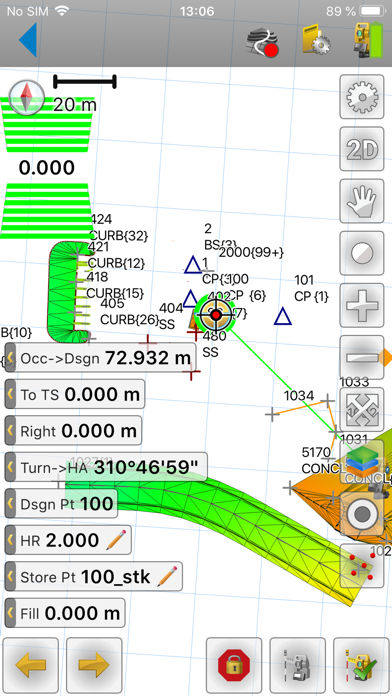392x696 pixels.
Task: Click the zoom extents button
Action: pyautogui.click(x=362, y=409)
